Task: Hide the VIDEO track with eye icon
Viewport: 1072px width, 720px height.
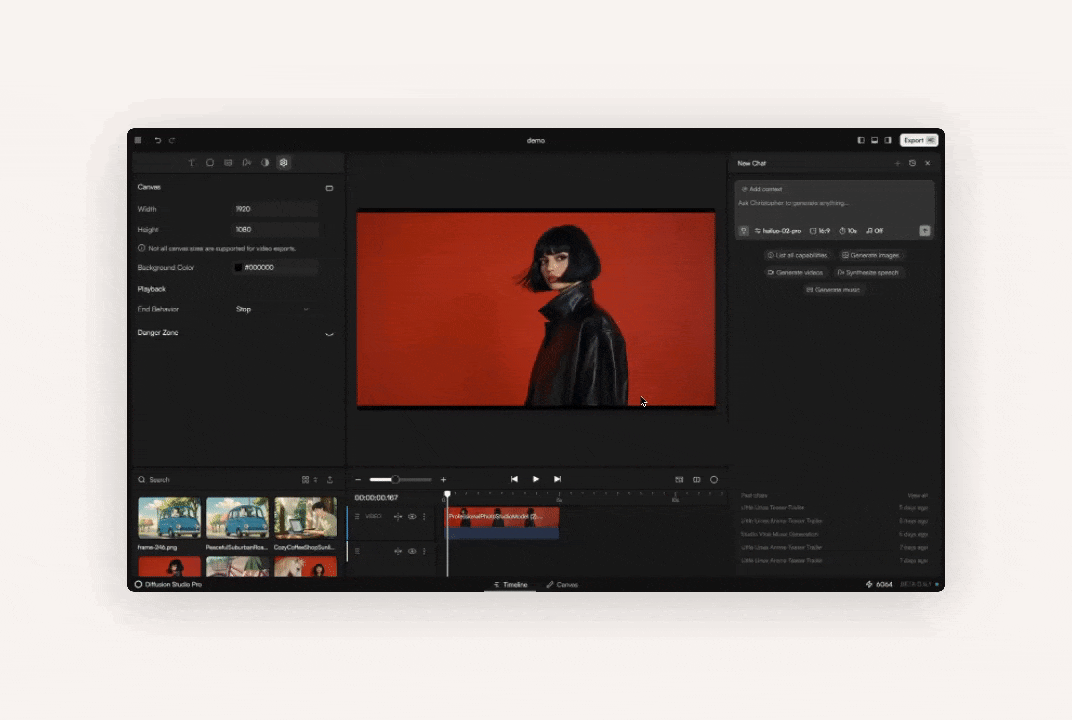Action: [412, 517]
